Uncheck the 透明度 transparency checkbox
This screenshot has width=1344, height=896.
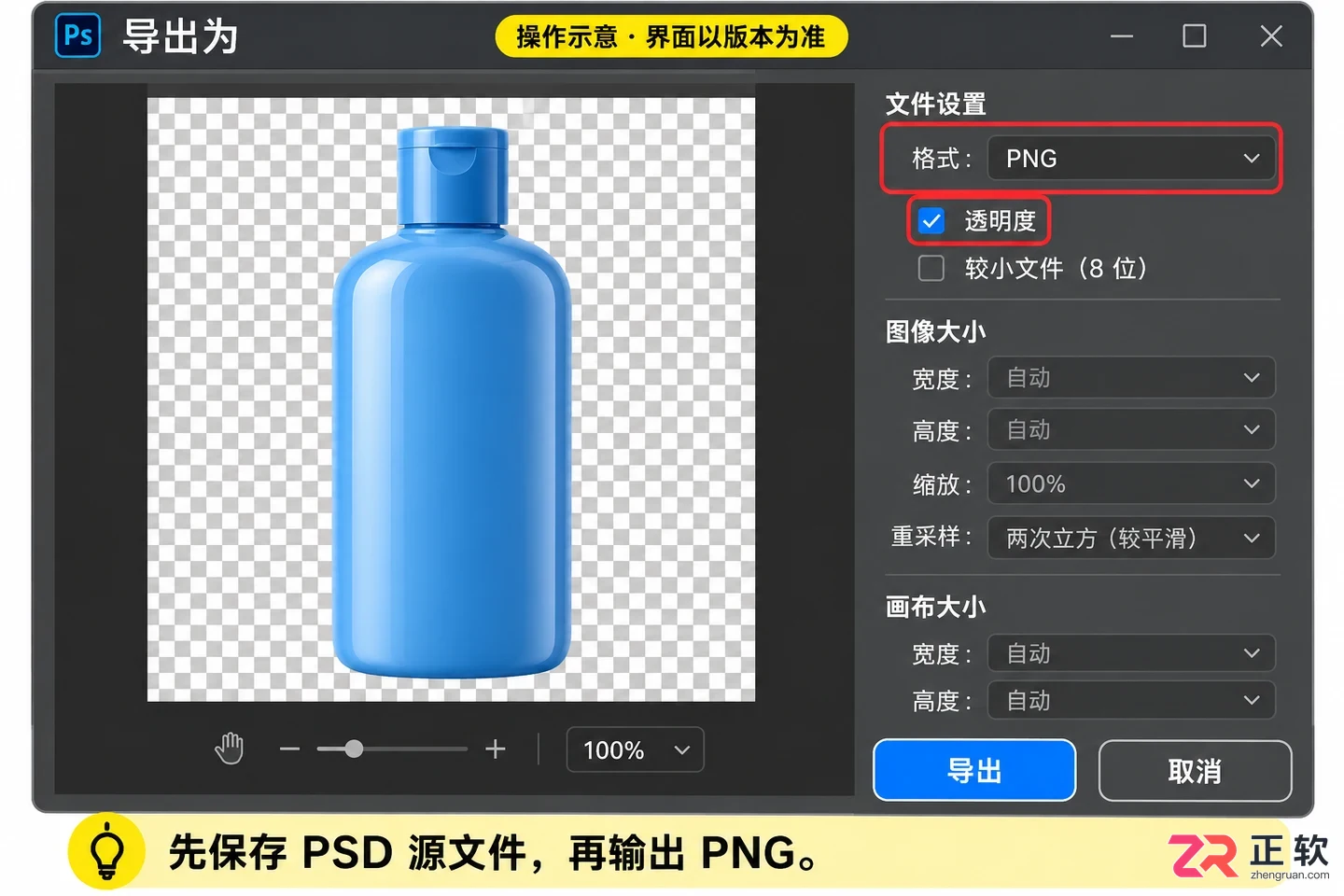(931, 221)
